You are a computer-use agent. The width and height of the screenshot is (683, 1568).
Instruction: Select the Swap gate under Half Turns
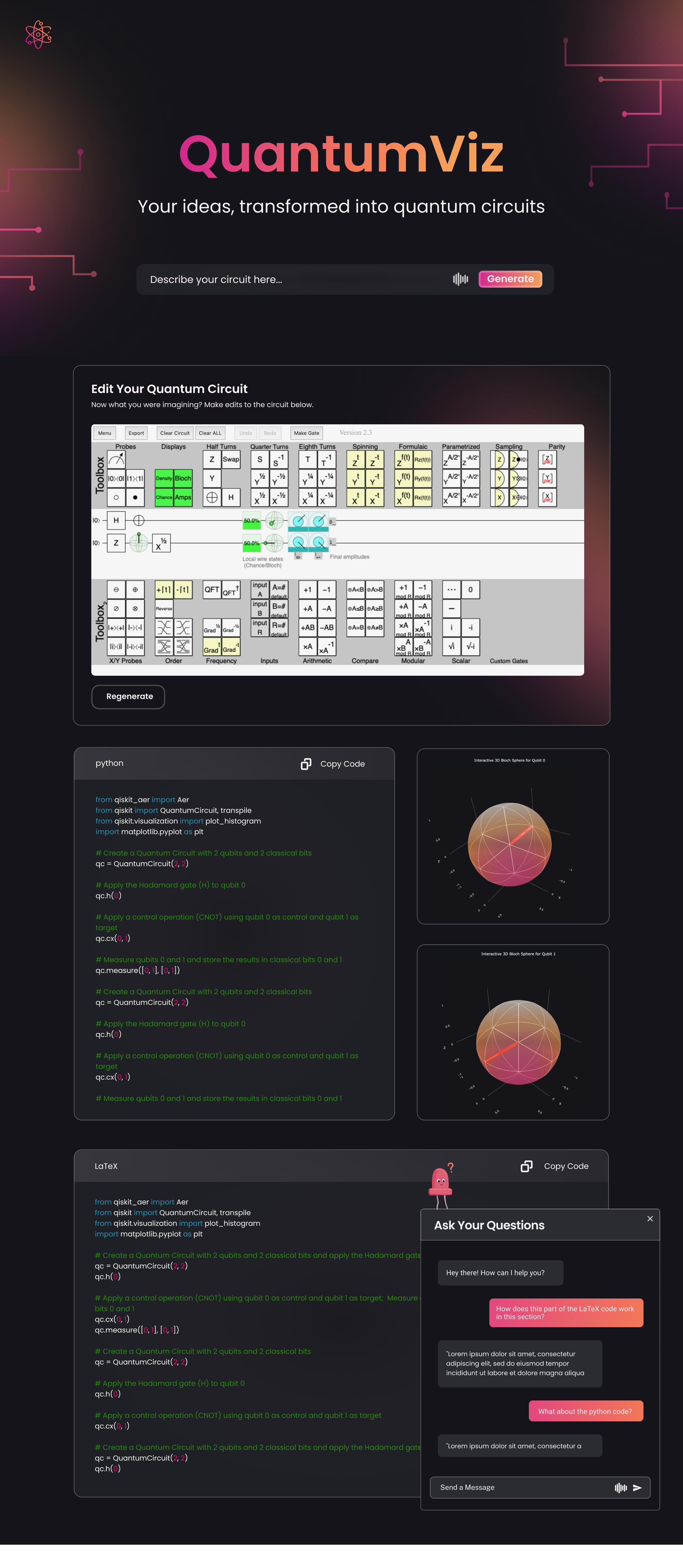(x=231, y=459)
